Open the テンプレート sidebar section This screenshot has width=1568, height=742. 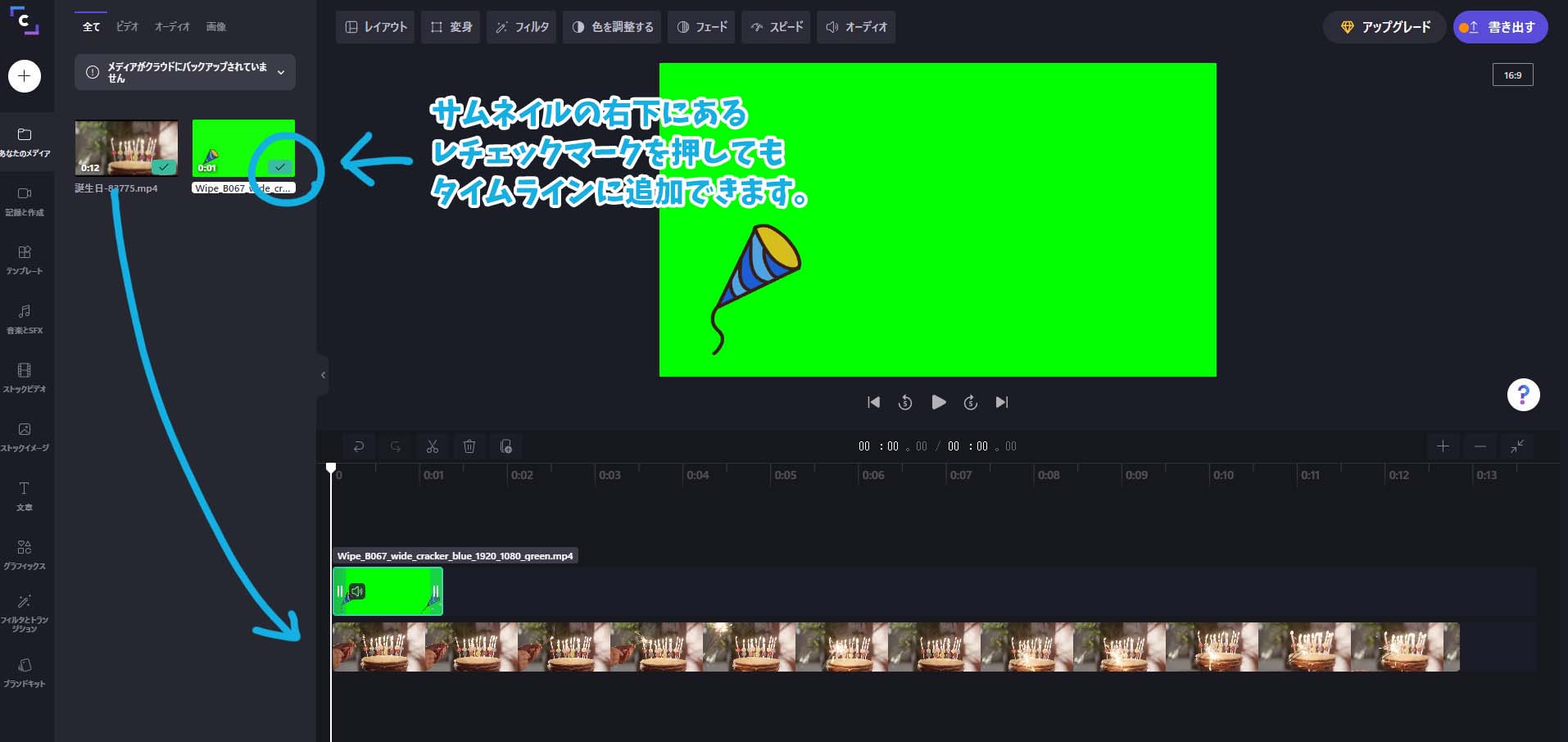25,259
